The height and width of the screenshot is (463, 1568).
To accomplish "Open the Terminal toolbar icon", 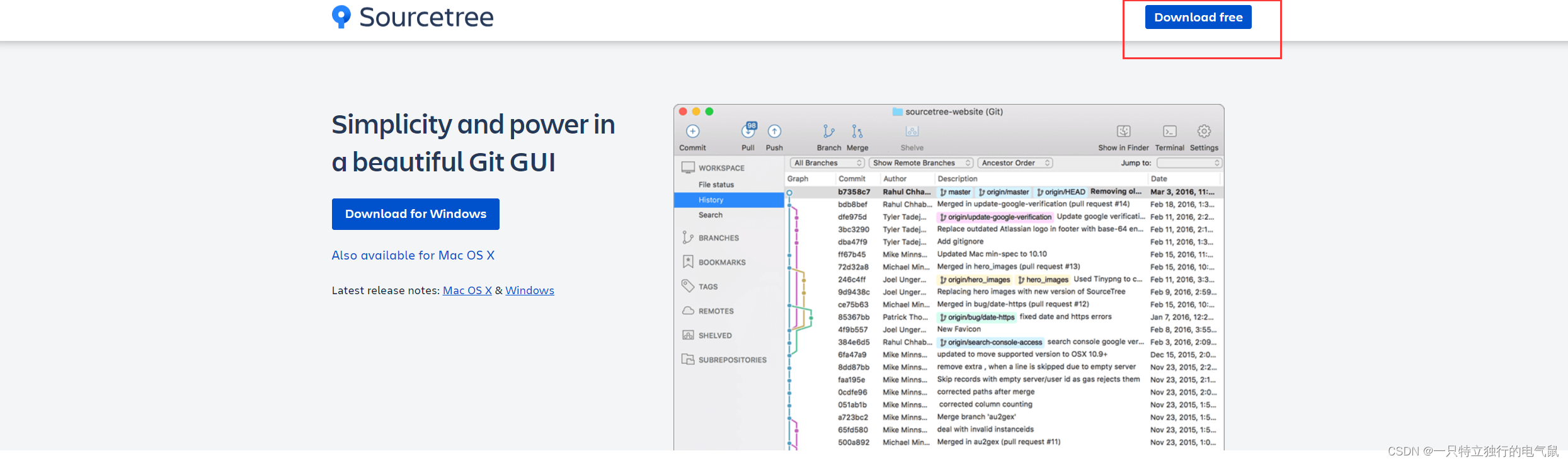I will pyautogui.click(x=1170, y=131).
